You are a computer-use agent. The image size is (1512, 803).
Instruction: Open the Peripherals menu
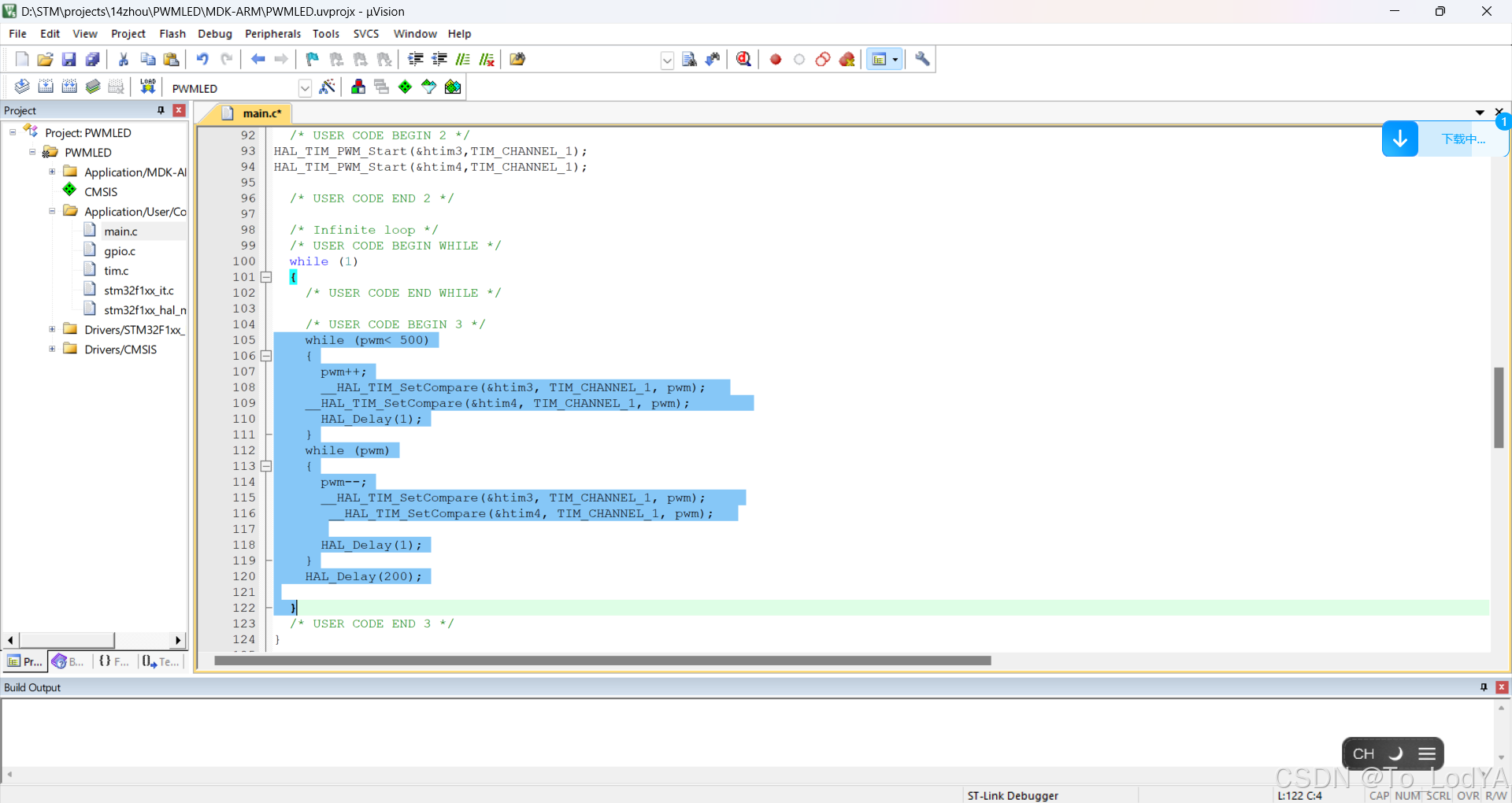click(272, 34)
